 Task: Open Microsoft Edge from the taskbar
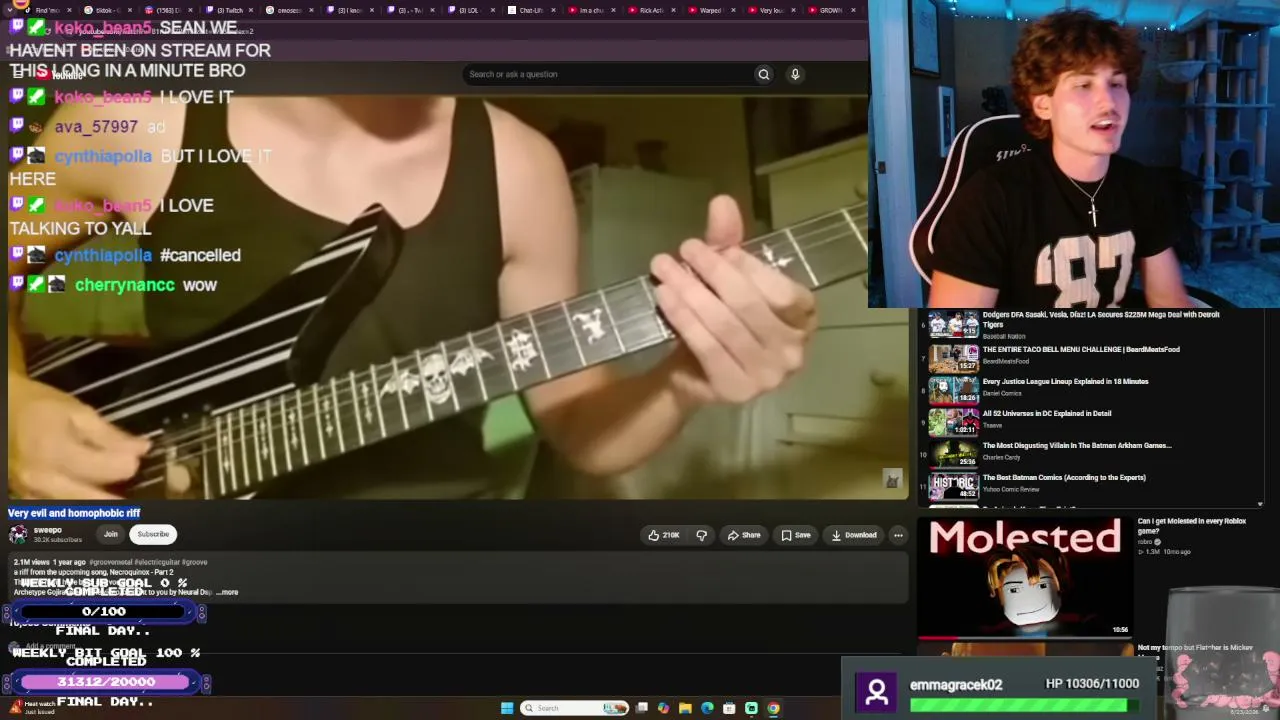click(x=707, y=708)
